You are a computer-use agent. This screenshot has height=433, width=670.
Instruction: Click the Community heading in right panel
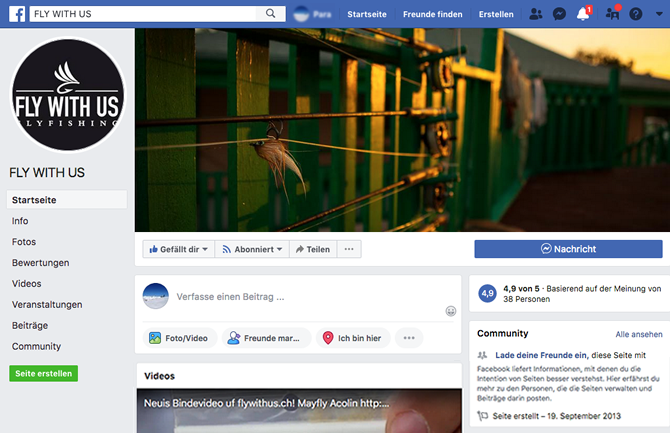click(502, 333)
